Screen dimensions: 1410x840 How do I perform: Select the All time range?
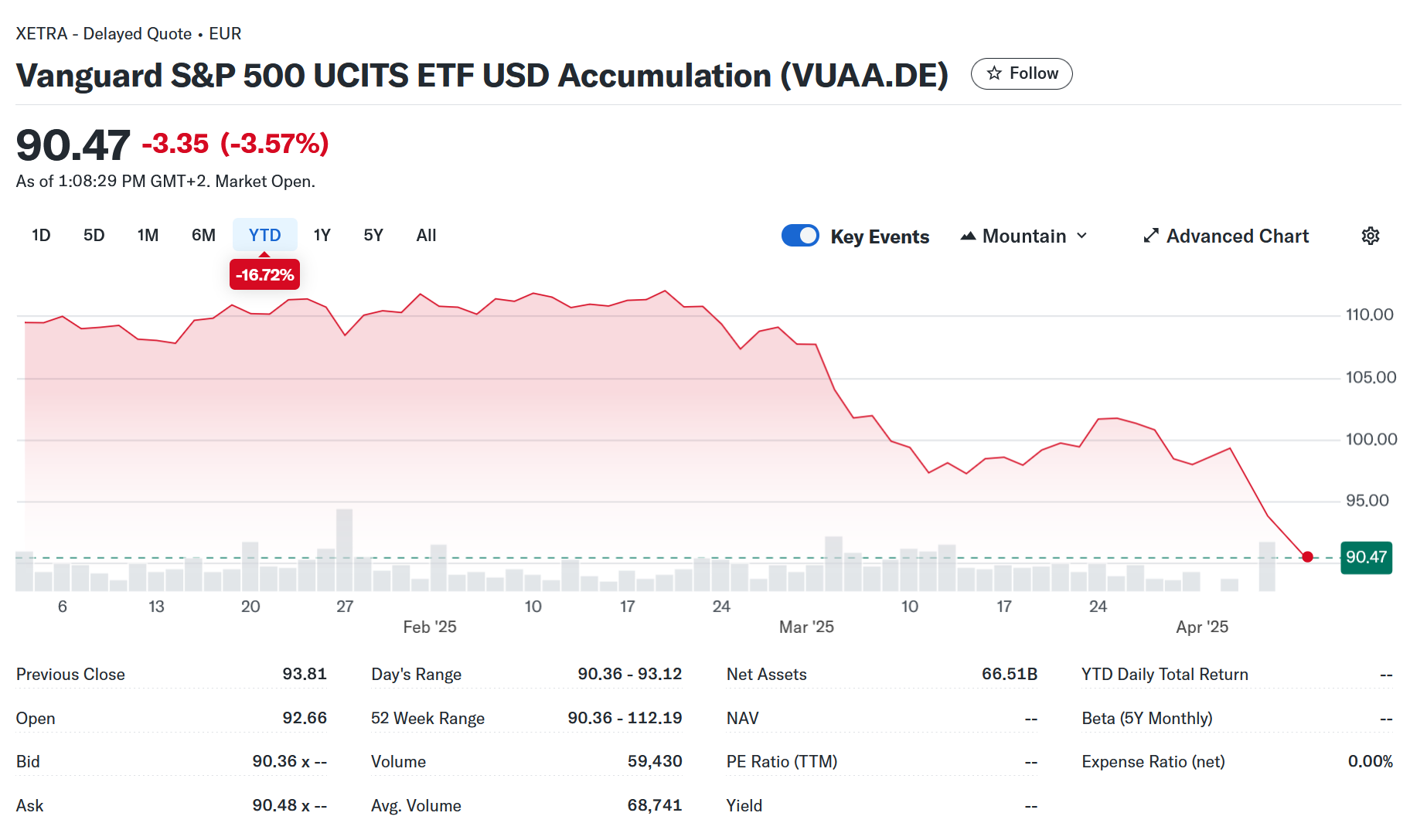[x=426, y=235]
